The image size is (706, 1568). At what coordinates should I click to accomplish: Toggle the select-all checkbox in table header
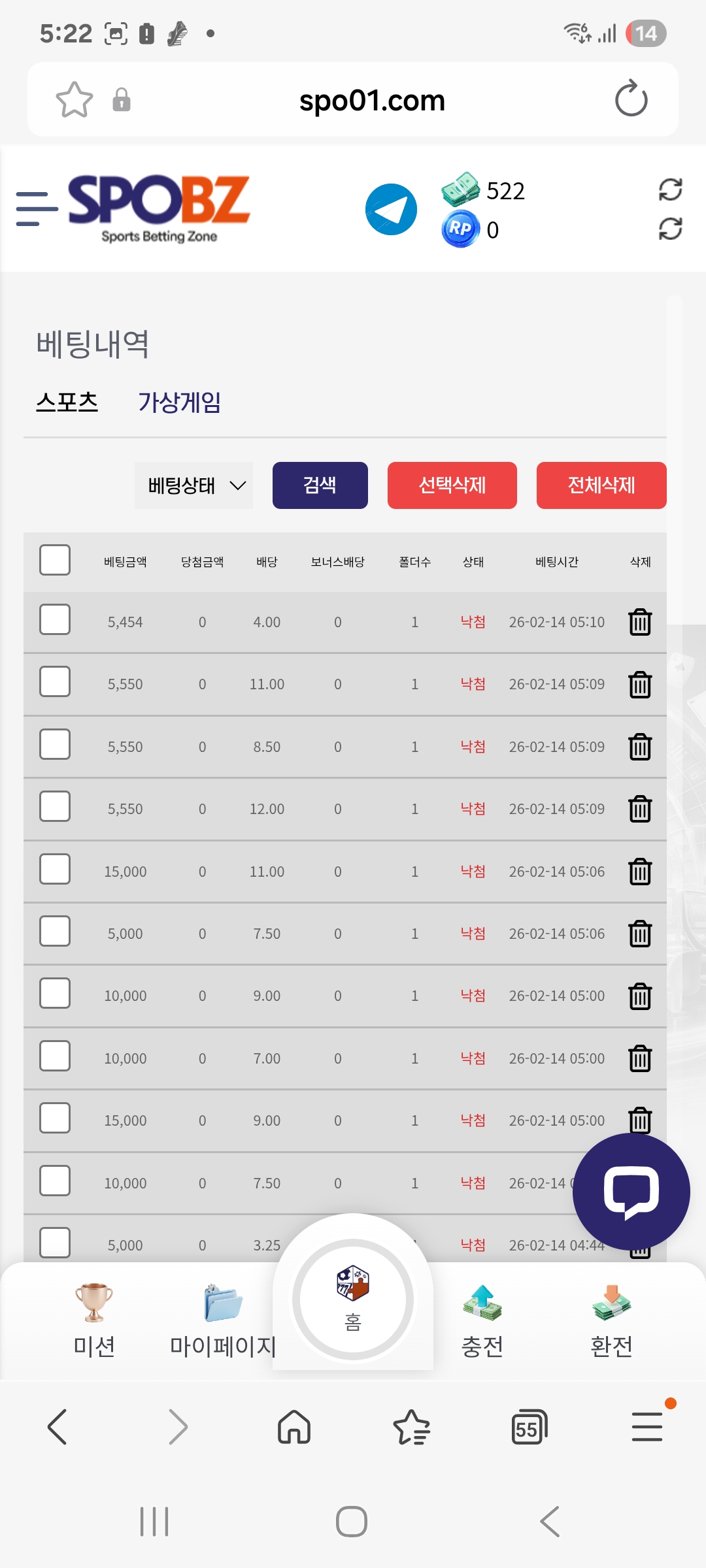point(55,560)
